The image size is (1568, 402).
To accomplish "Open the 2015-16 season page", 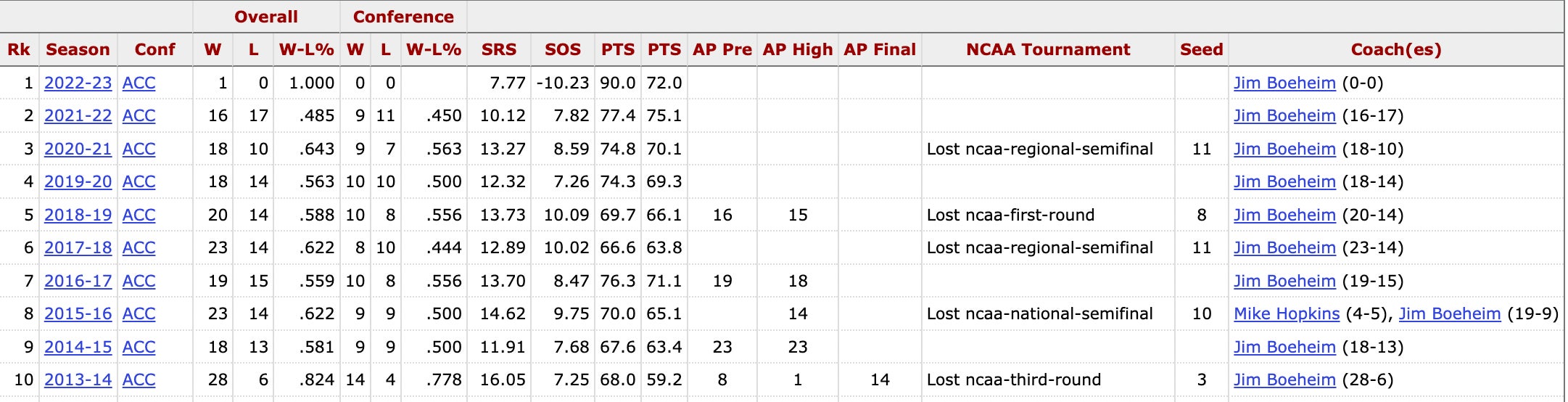I will (78, 313).
